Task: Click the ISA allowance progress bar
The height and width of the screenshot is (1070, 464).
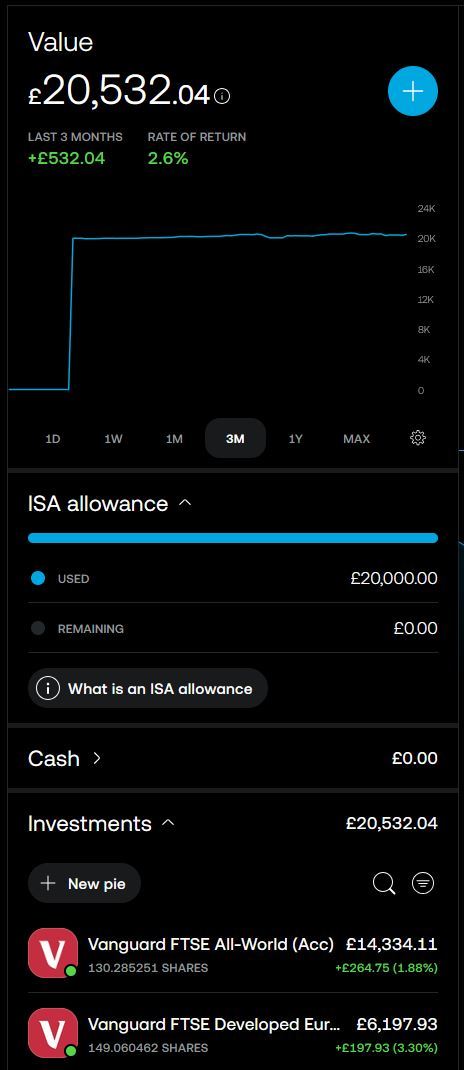Action: point(233,538)
